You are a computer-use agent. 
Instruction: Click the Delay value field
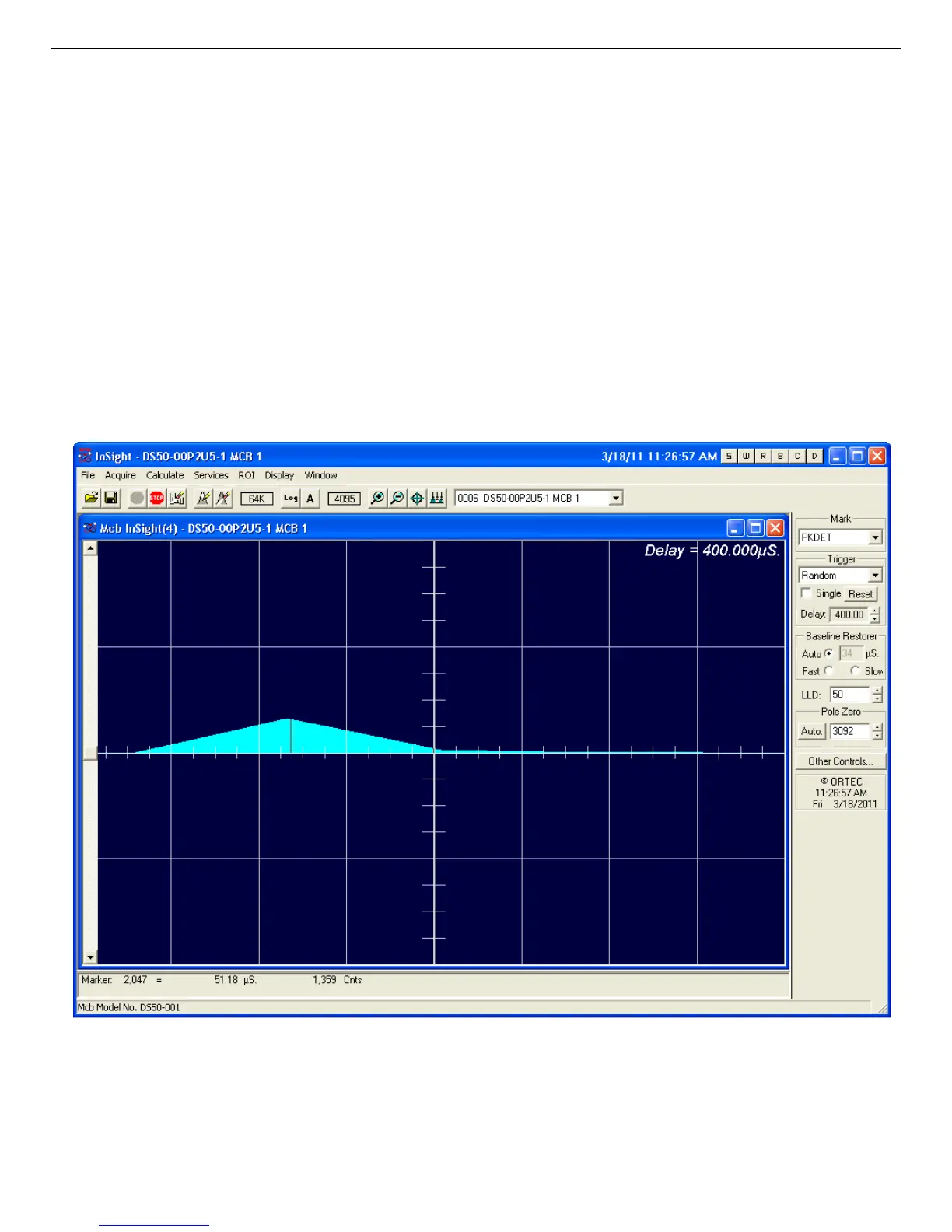coord(849,614)
